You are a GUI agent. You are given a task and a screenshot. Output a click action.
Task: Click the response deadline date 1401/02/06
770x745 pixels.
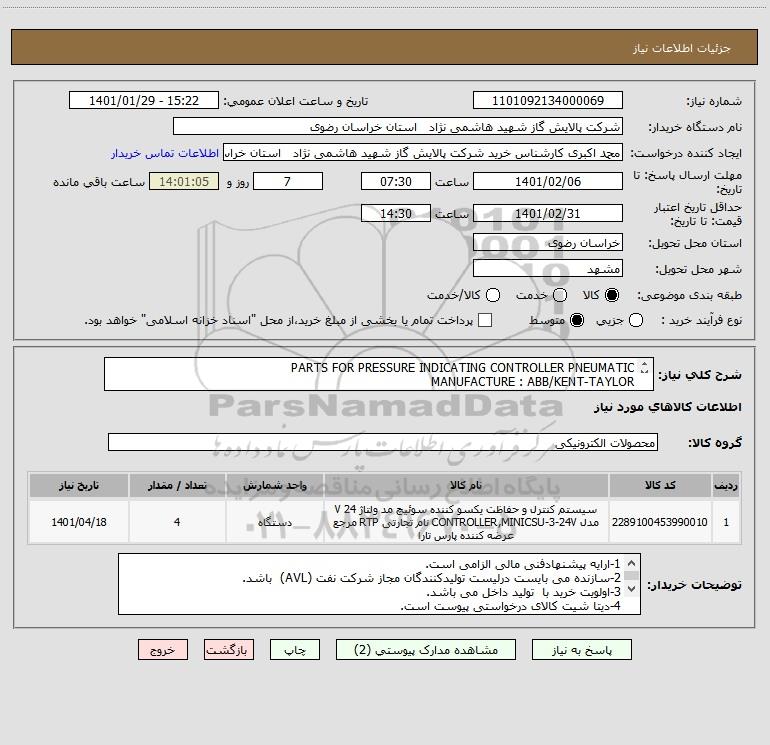pos(548,181)
